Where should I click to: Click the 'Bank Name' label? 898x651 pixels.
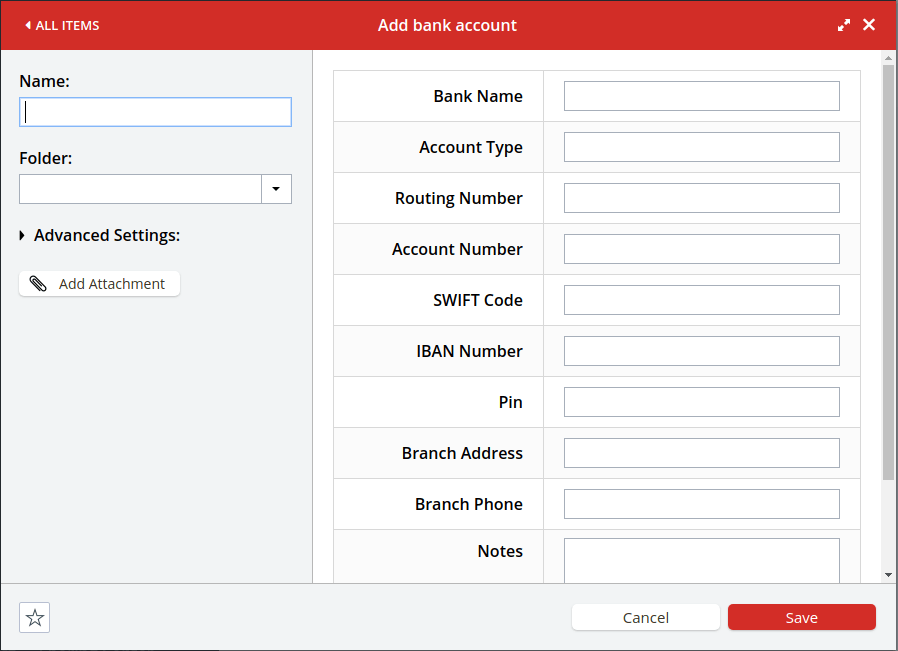pyautogui.click(x=478, y=96)
